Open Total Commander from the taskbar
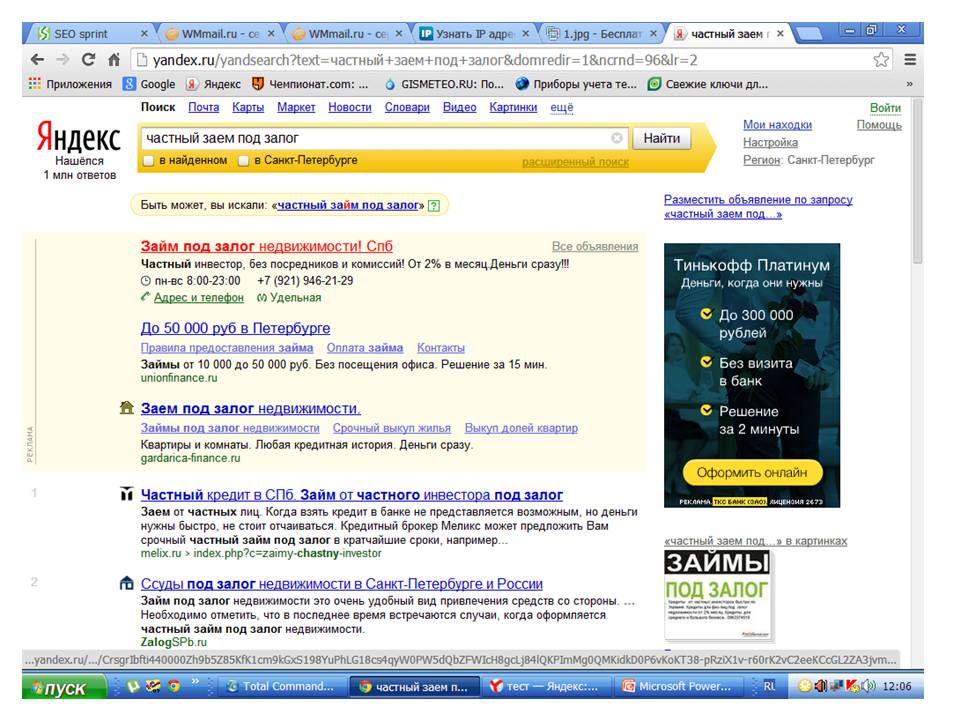This screenshot has height=720, width=960. 280,687
